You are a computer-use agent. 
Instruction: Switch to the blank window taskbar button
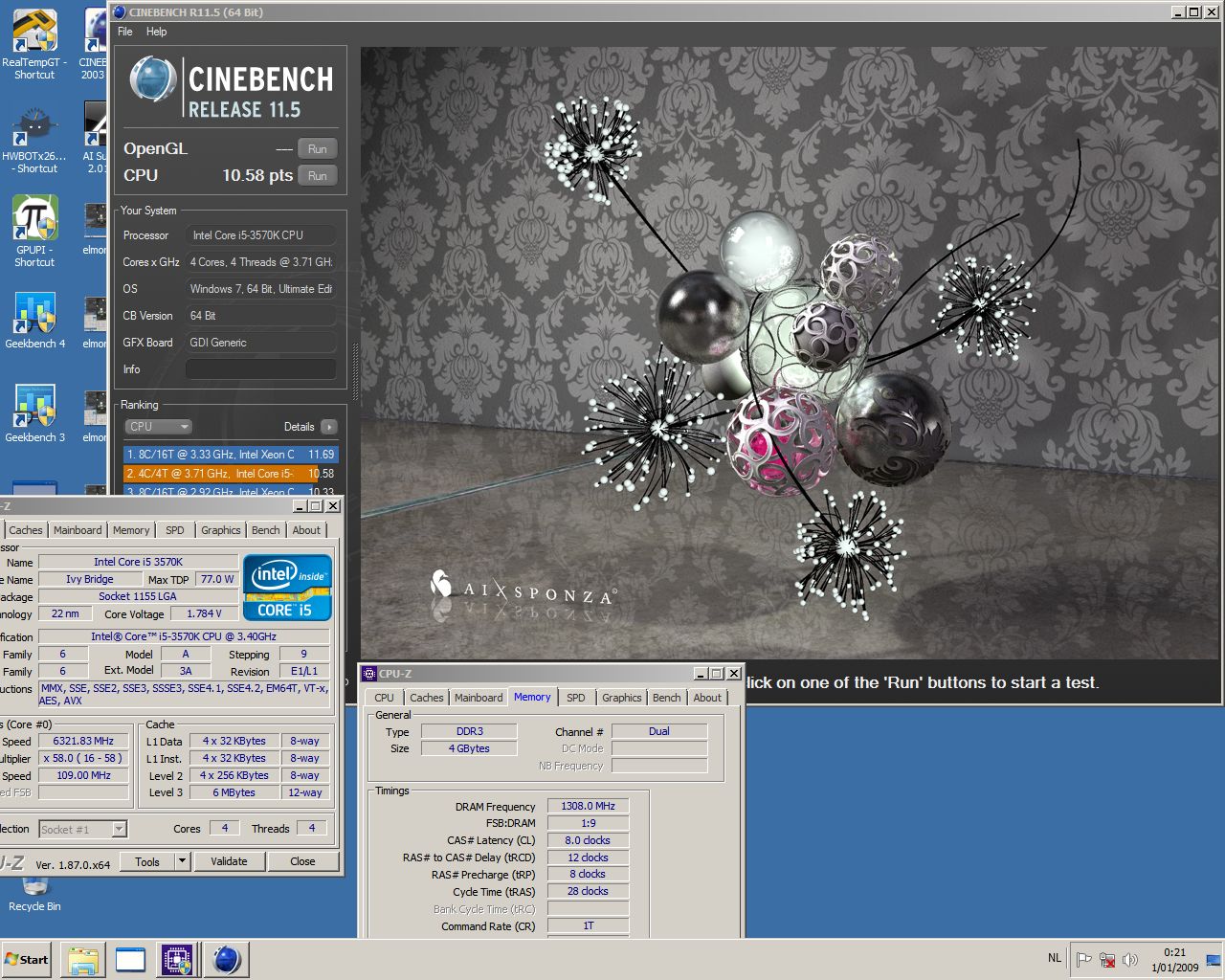[x=130, y=960]
